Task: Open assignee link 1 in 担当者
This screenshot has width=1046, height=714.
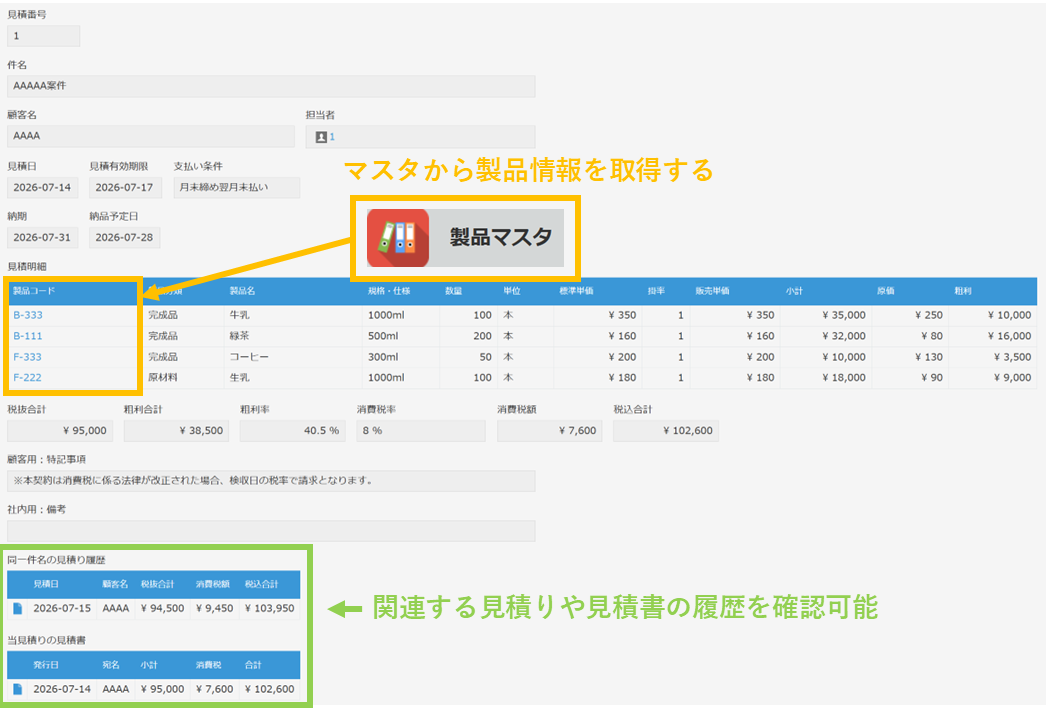Action: [332, 137]
